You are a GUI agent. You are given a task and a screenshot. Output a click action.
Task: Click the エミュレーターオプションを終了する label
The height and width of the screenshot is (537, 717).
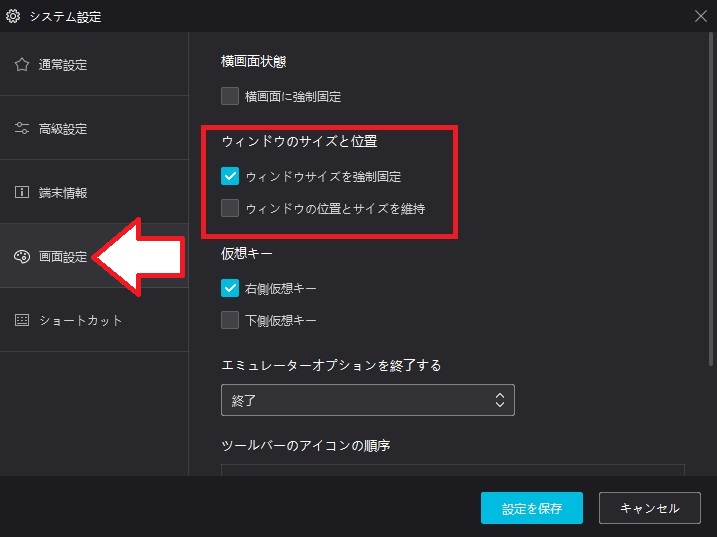[x=331, y=365]
